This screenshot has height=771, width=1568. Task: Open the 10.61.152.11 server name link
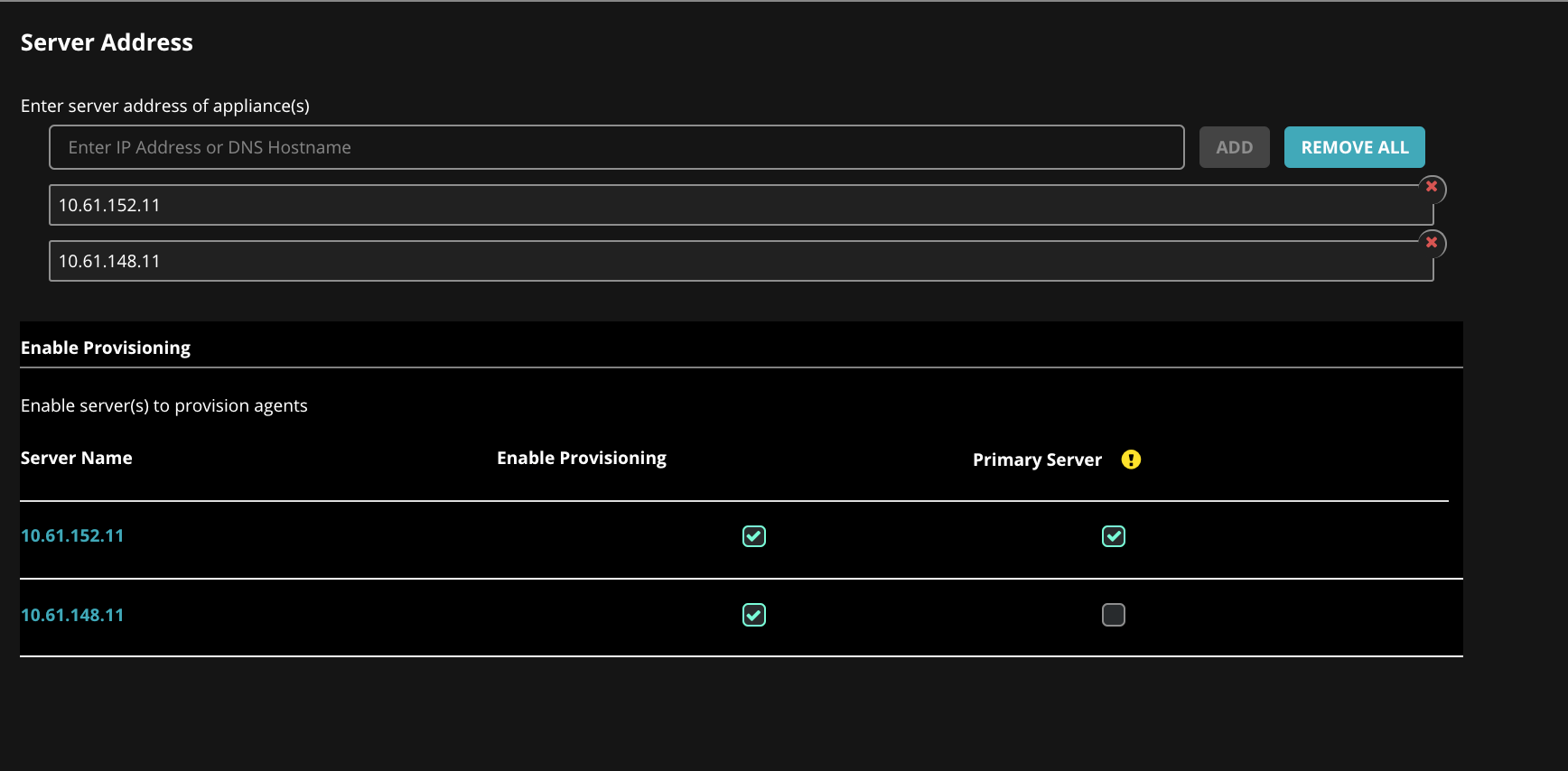point(72,535)
